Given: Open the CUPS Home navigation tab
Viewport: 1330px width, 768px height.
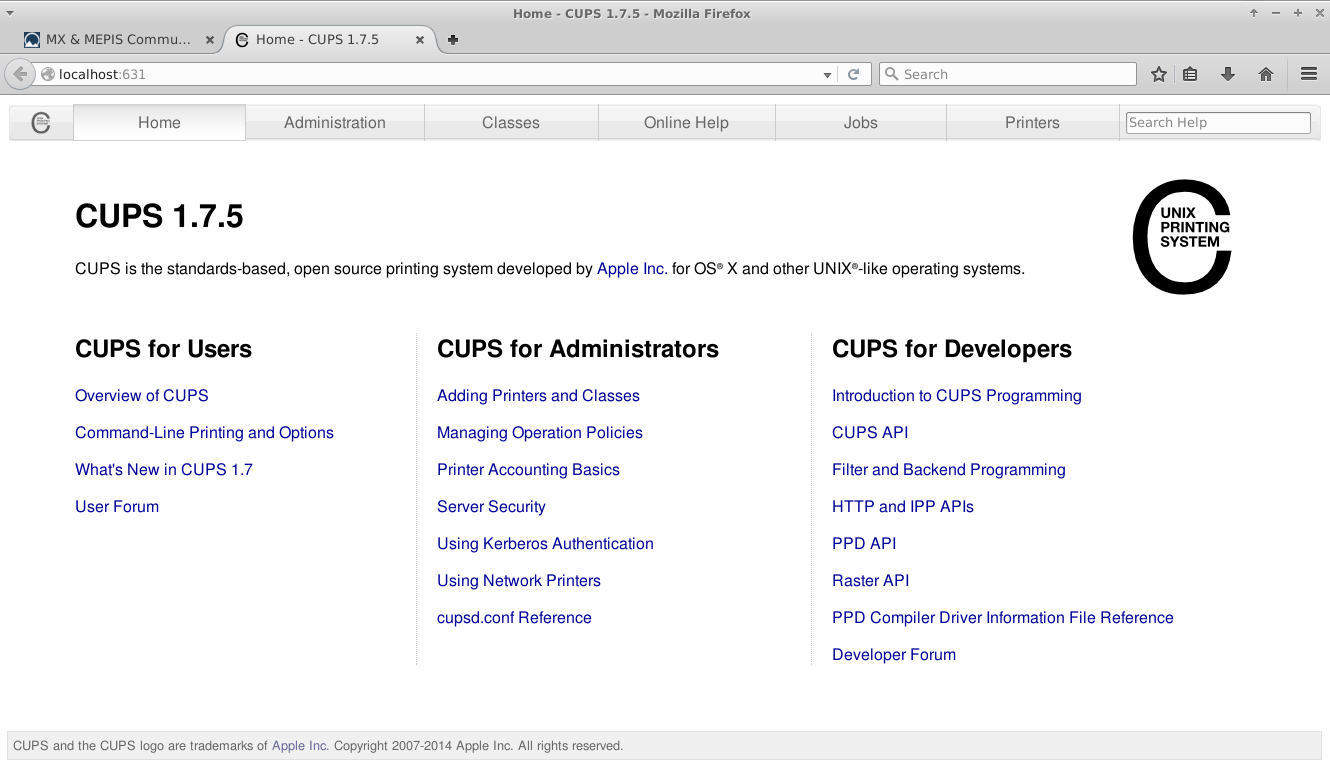Looking at the screenshot, I should point(159,123).
